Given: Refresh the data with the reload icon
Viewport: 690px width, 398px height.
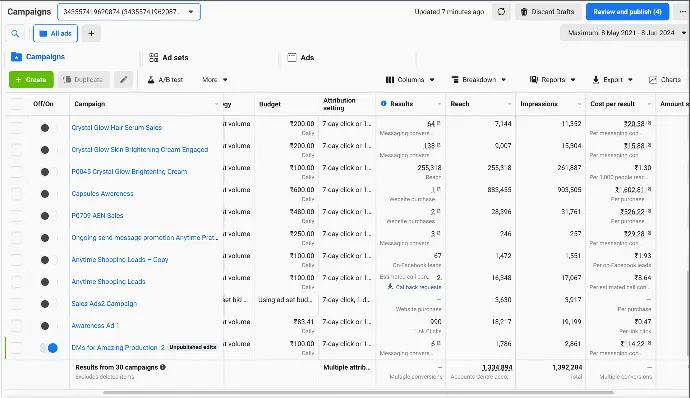Looking at the screenshot, I should tap(501, 12).
